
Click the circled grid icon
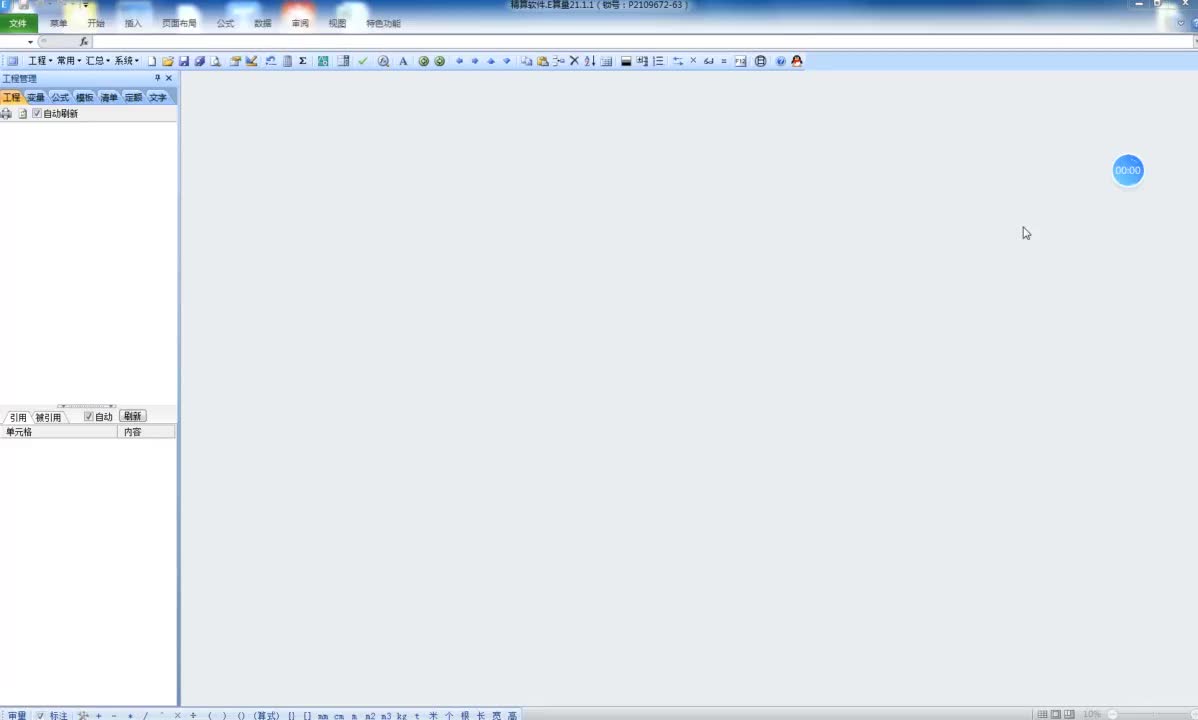coord(760,61)
